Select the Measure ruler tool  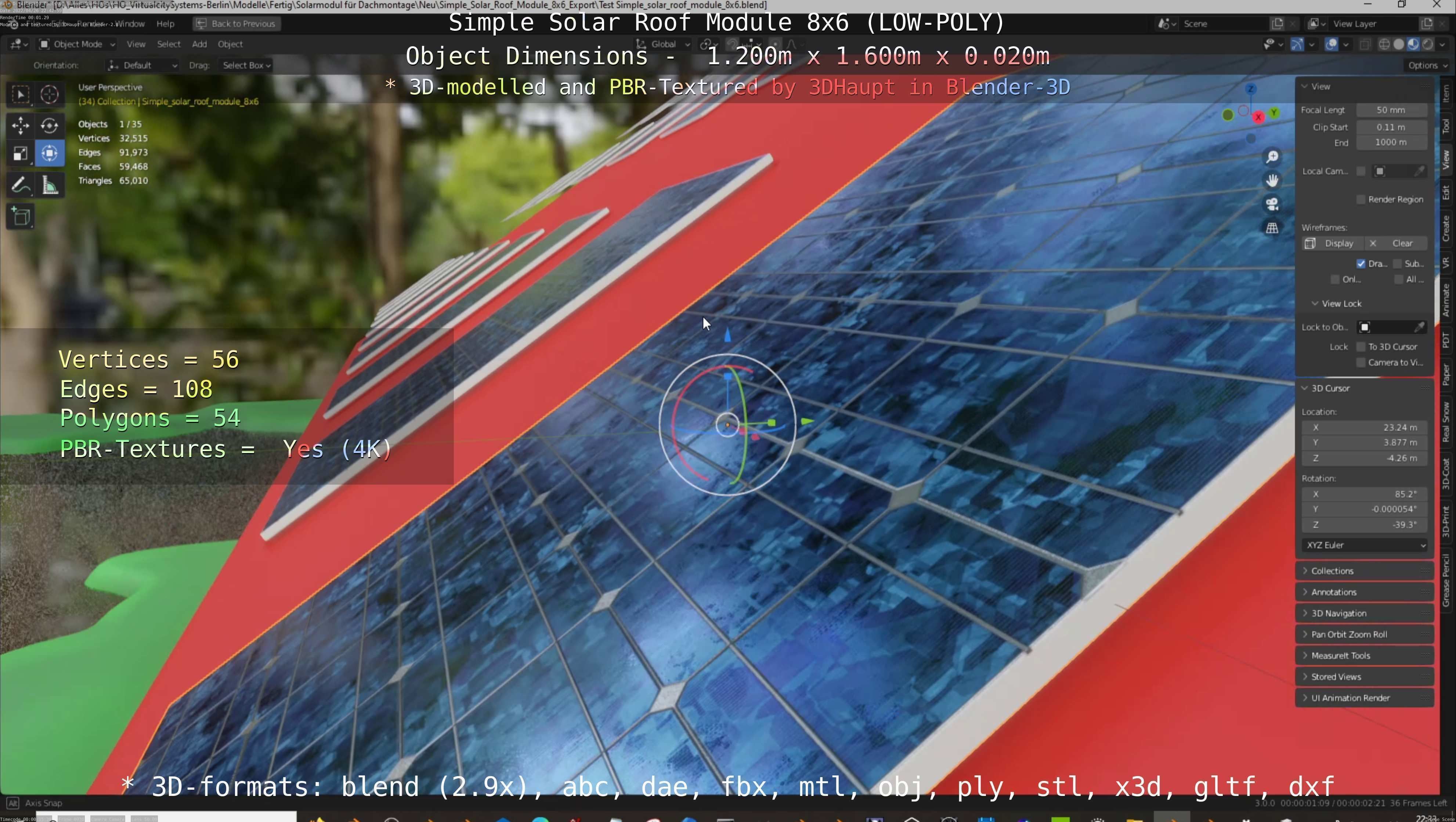click(x=50, y=185)
